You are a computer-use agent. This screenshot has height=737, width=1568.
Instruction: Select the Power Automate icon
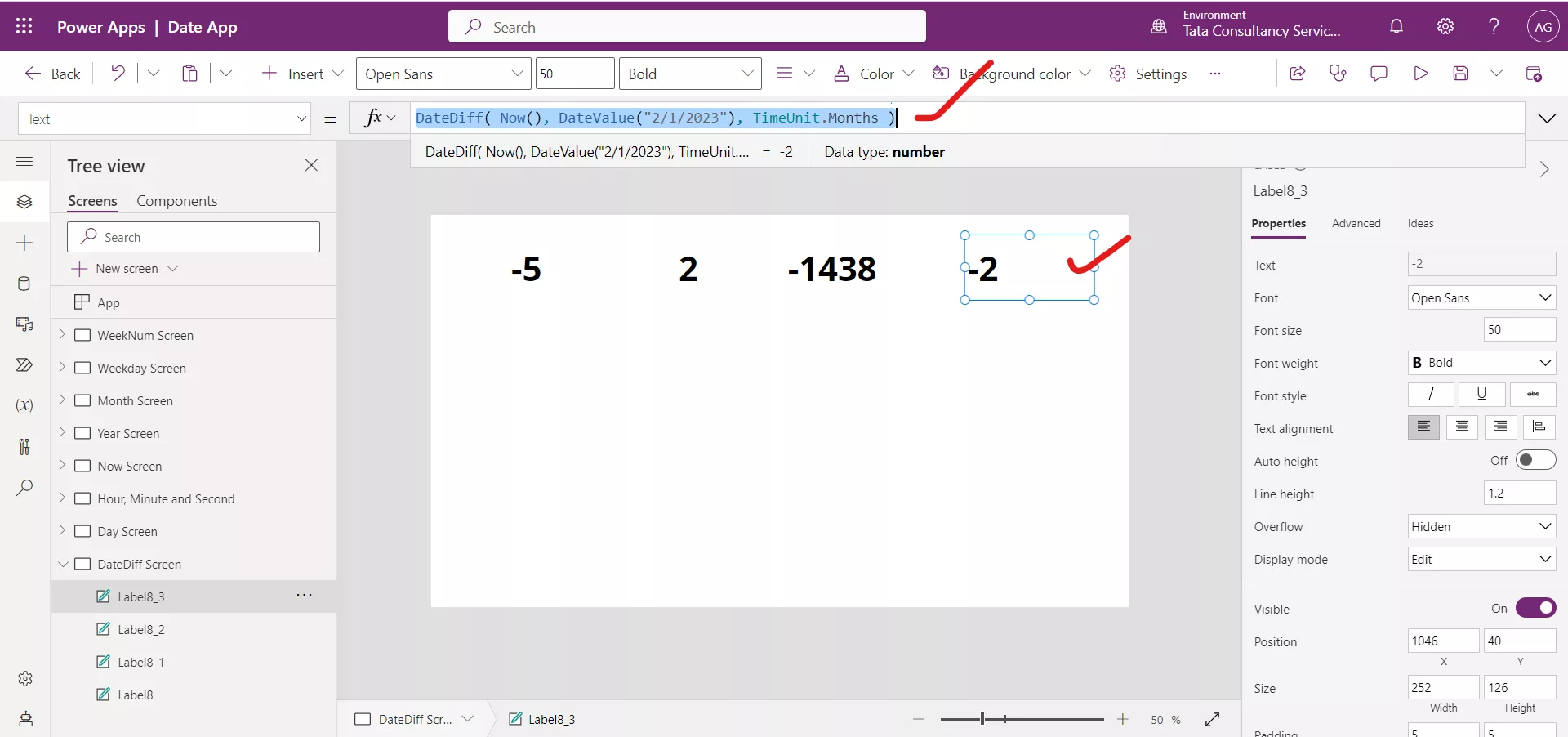pyautogui.click(x=24, y=366)
